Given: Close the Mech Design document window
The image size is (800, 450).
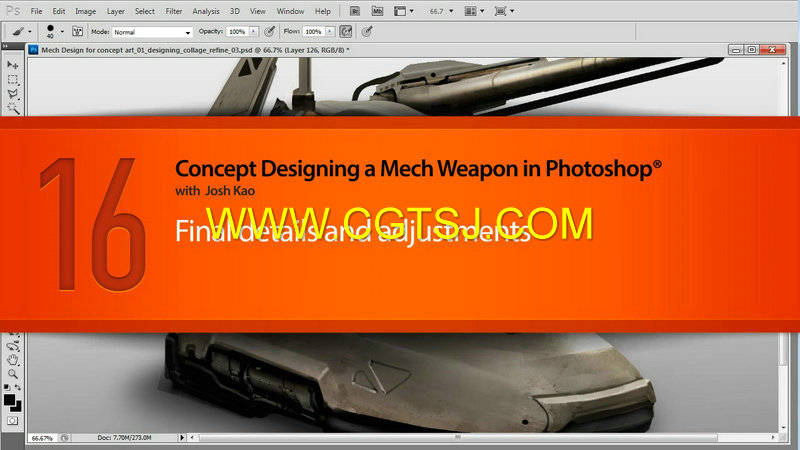Looking at the screenshot, I should click(x=772, y=50).
